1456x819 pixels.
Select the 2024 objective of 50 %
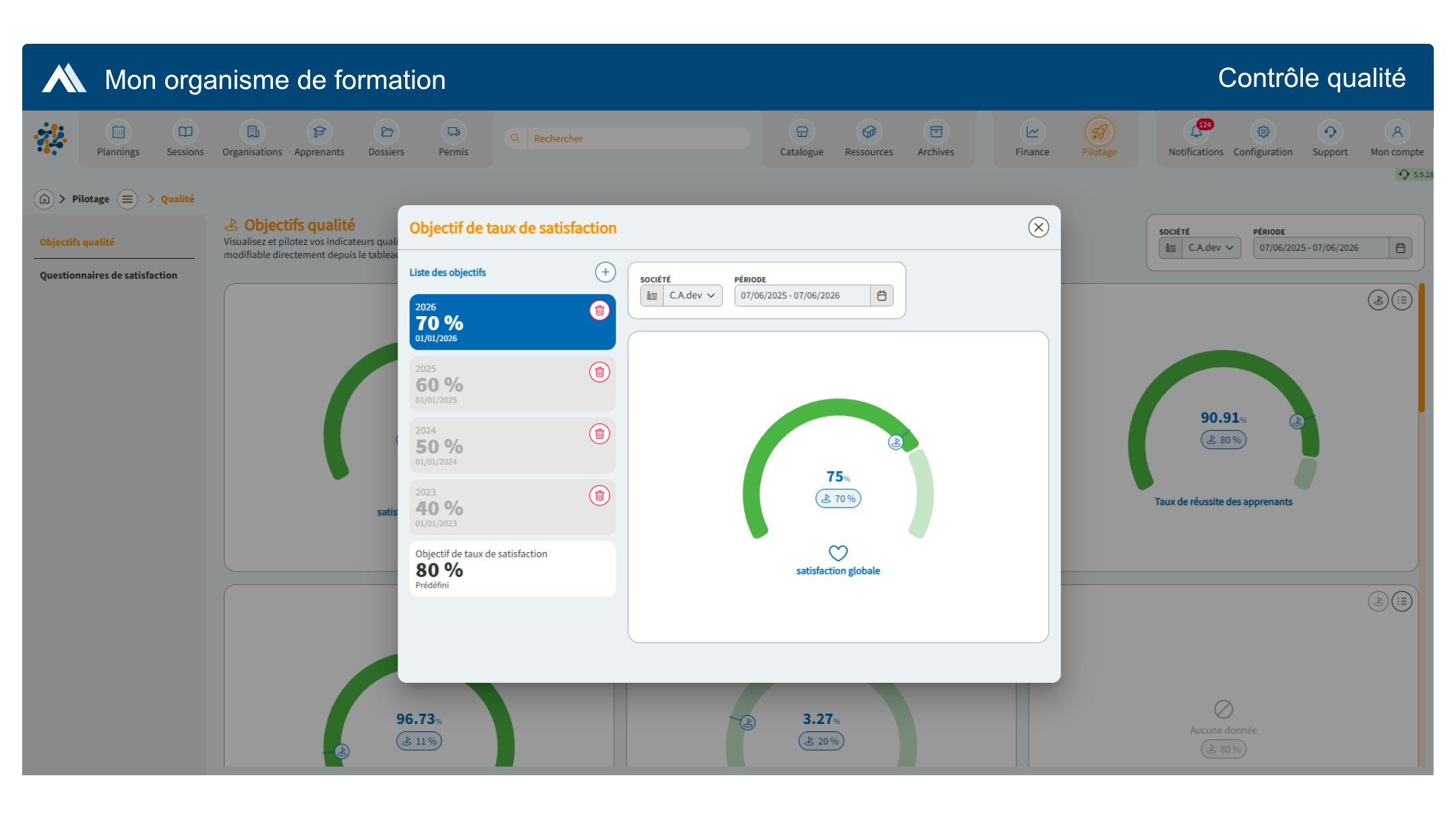pos(512,446)
